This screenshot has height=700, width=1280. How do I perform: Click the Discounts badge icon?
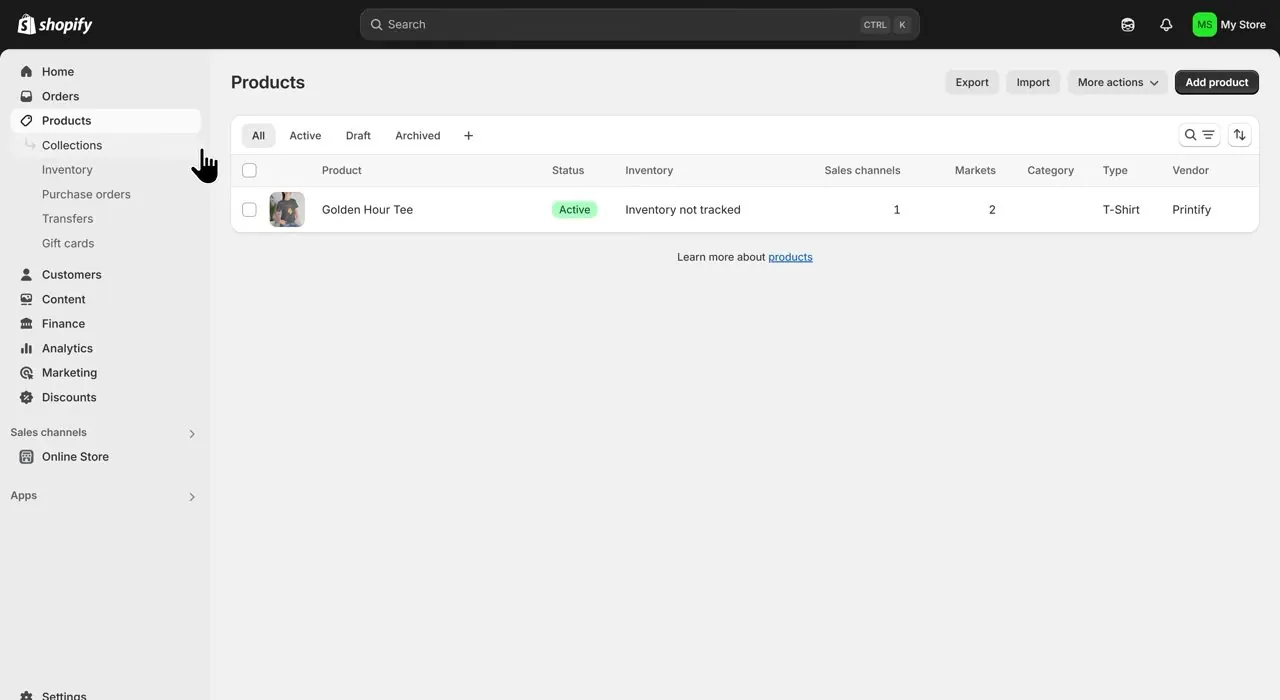(x=26, y=397)
